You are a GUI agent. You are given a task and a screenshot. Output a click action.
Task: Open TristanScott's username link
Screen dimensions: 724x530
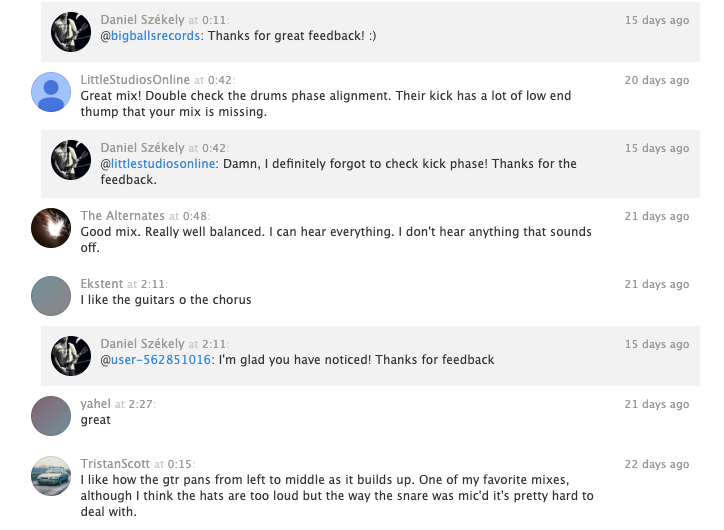pyautogui.click(x=115, y=464)
